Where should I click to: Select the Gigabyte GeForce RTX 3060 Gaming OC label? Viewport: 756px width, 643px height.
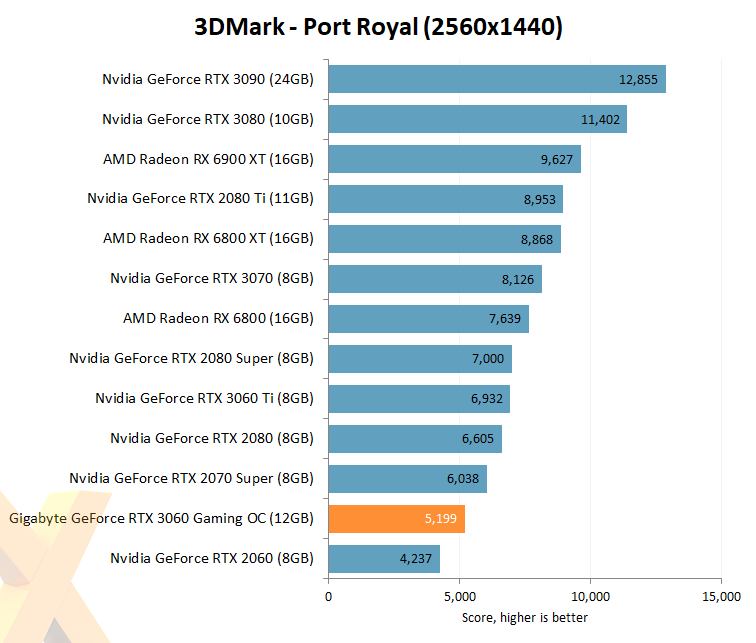pos(162,518)
